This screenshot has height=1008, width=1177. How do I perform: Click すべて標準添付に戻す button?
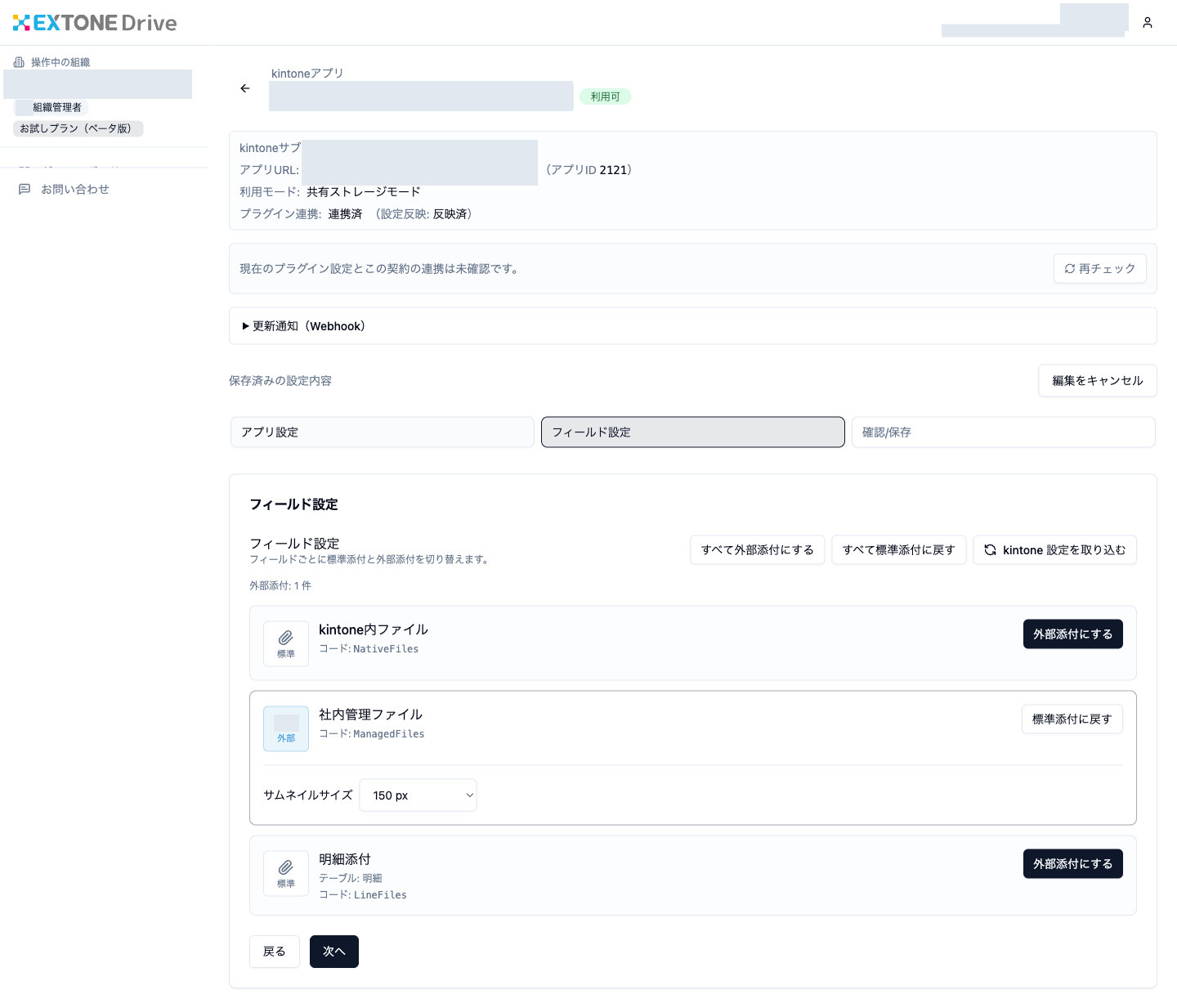pos(898,549)
